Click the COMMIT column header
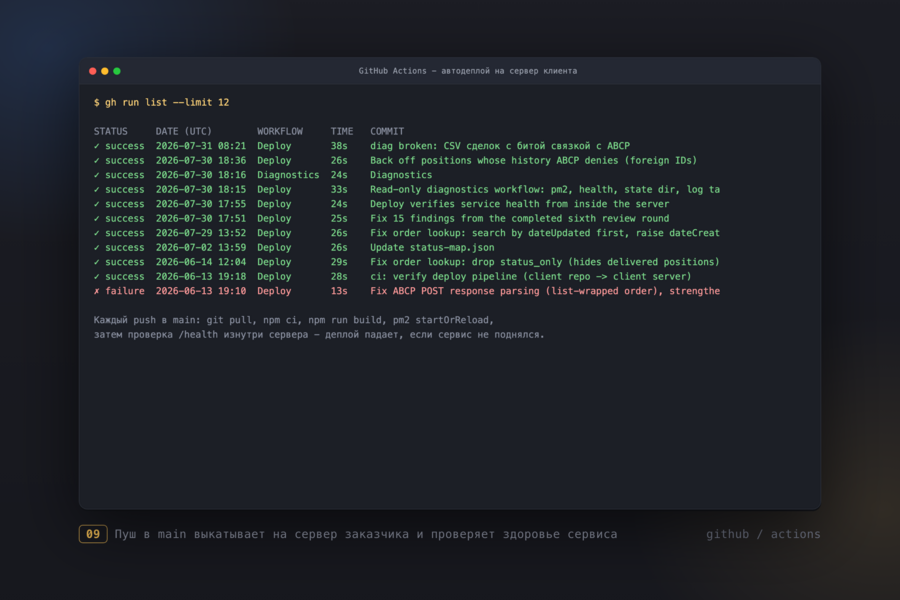 coord(387,131)
